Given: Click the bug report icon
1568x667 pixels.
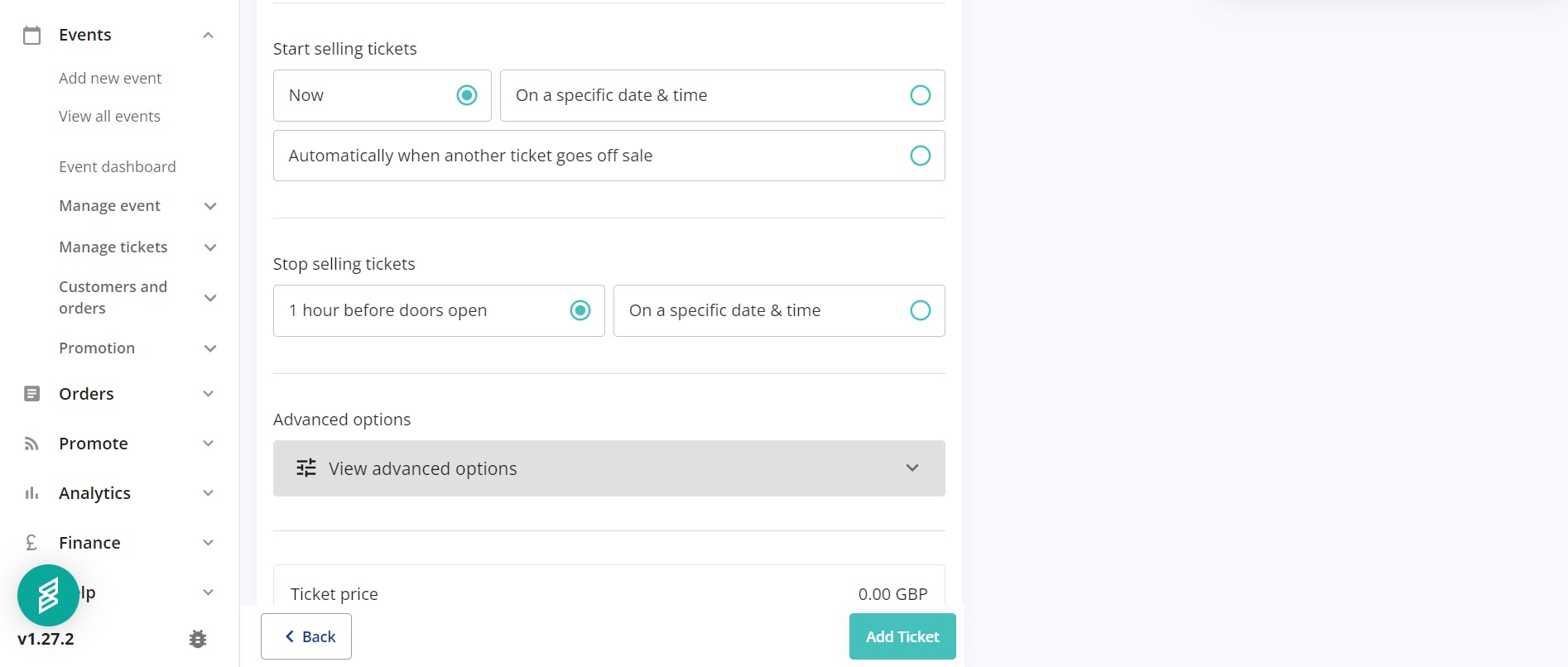Looking at the screenshot, I should point(198,639).
